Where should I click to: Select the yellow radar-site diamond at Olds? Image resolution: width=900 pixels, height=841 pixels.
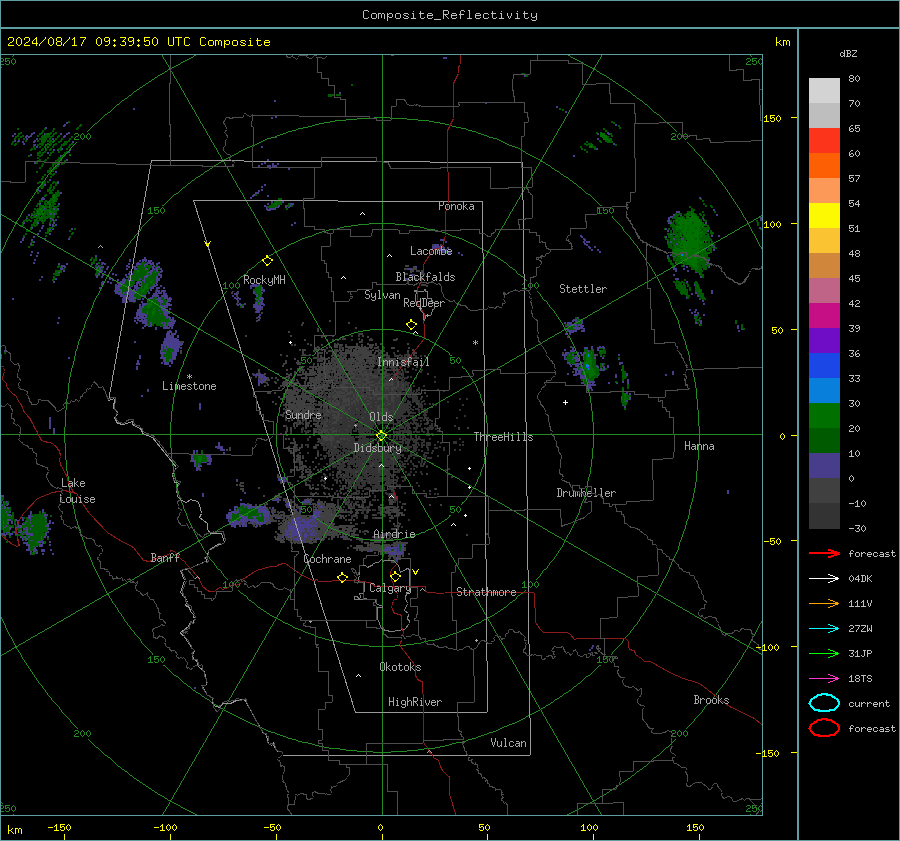point(381,436)
